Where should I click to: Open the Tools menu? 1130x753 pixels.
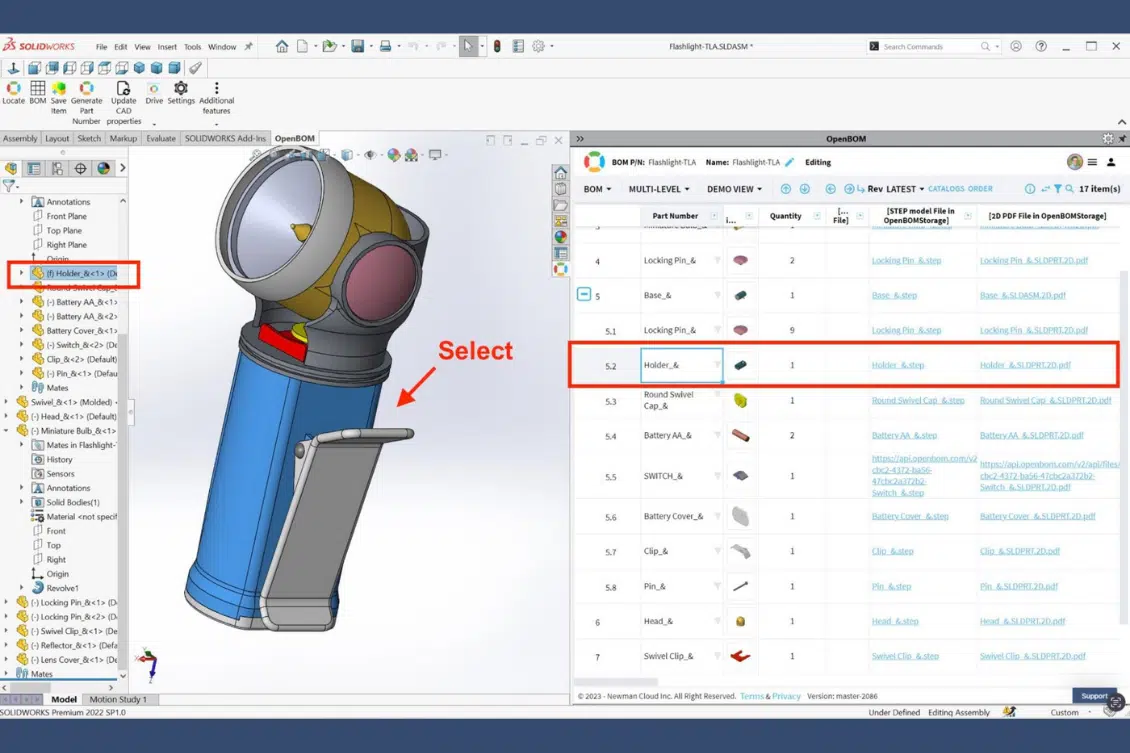click(x=192, y=47)
